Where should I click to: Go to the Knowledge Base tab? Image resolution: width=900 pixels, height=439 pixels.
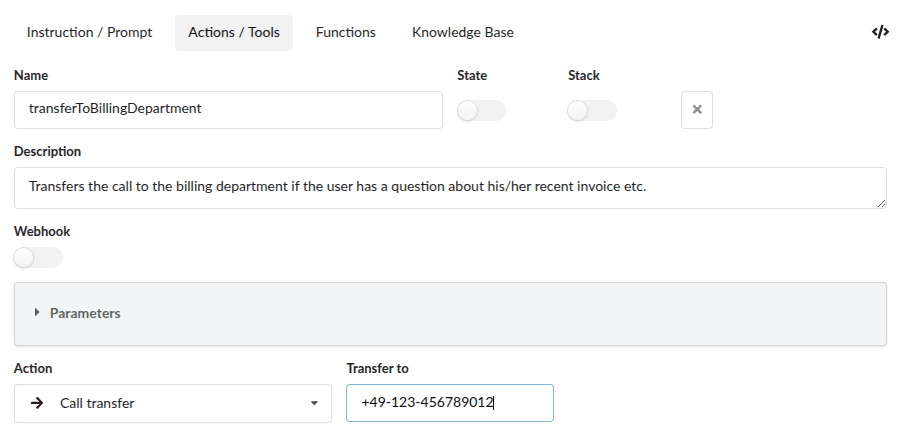point(462,32)
